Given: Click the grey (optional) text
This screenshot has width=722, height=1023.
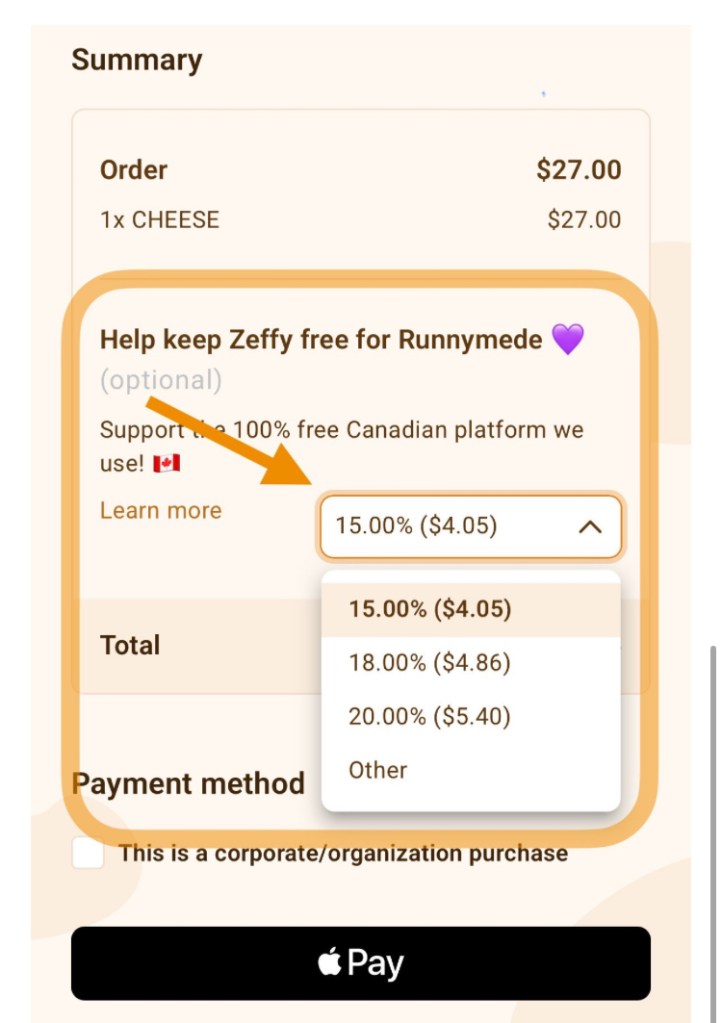Looking at the screenshot, I should pos(160,380).
